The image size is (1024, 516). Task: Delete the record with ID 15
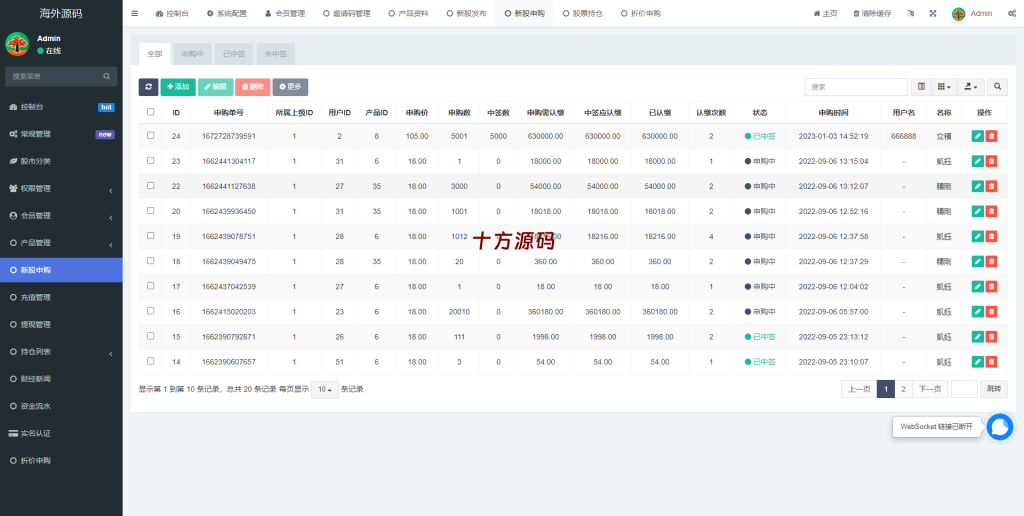click(991, 336)
